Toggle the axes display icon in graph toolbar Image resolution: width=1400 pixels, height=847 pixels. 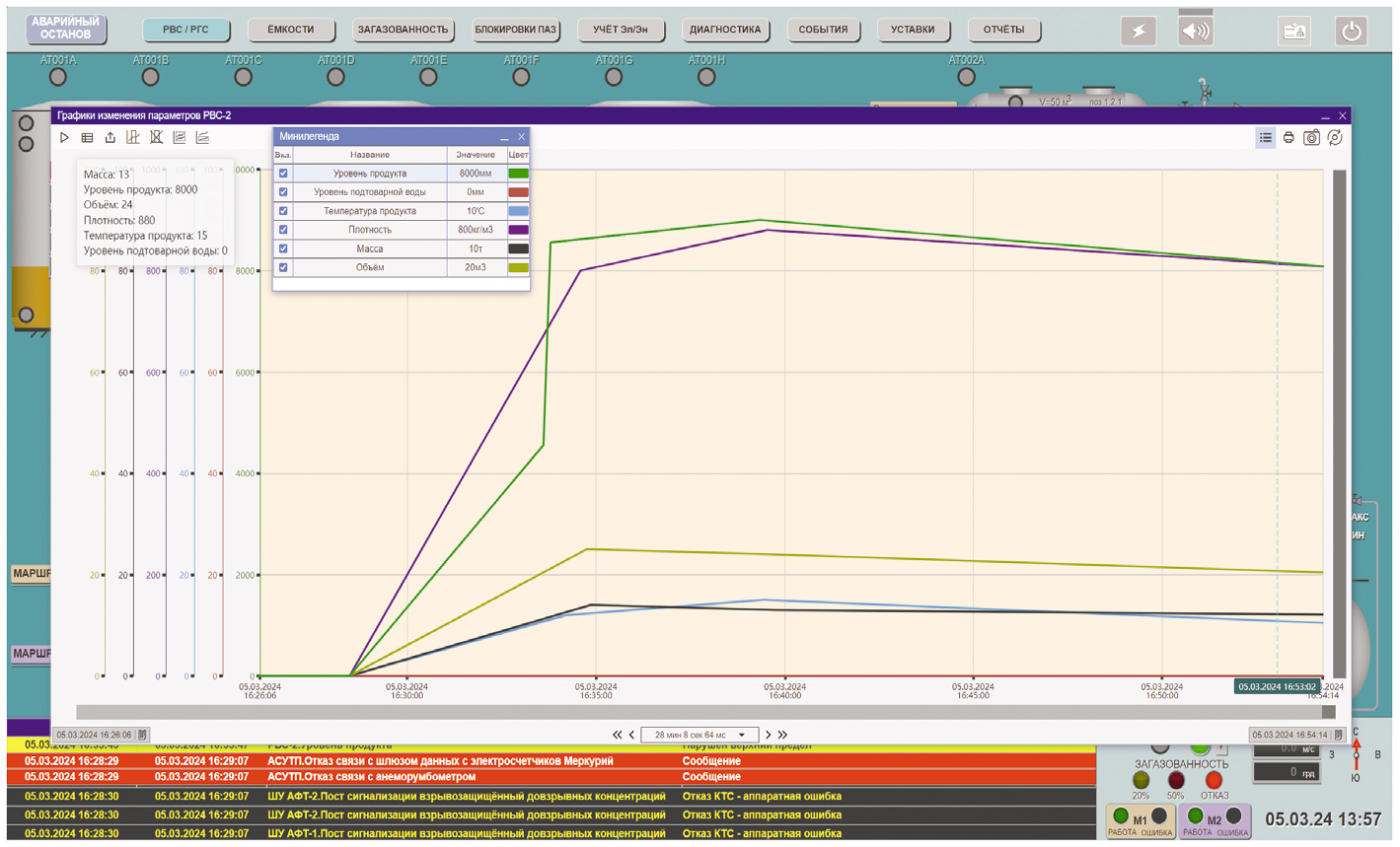pyautogui.click(x=132, y=137)
